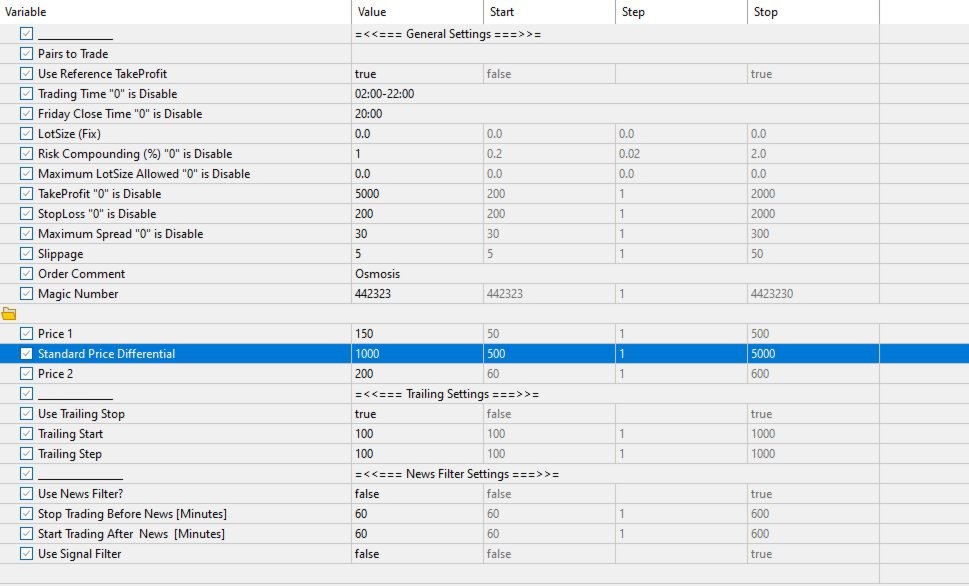
Task: Click the Risk Compounding Start value 0.2
Action: pyautogui.click(x=494, y=153)
